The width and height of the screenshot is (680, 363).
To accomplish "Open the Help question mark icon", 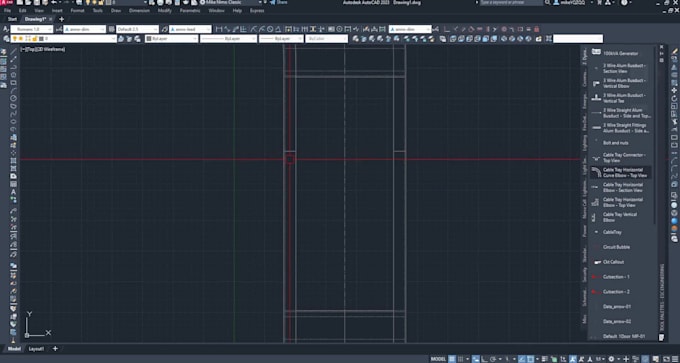I will [624, 3].
